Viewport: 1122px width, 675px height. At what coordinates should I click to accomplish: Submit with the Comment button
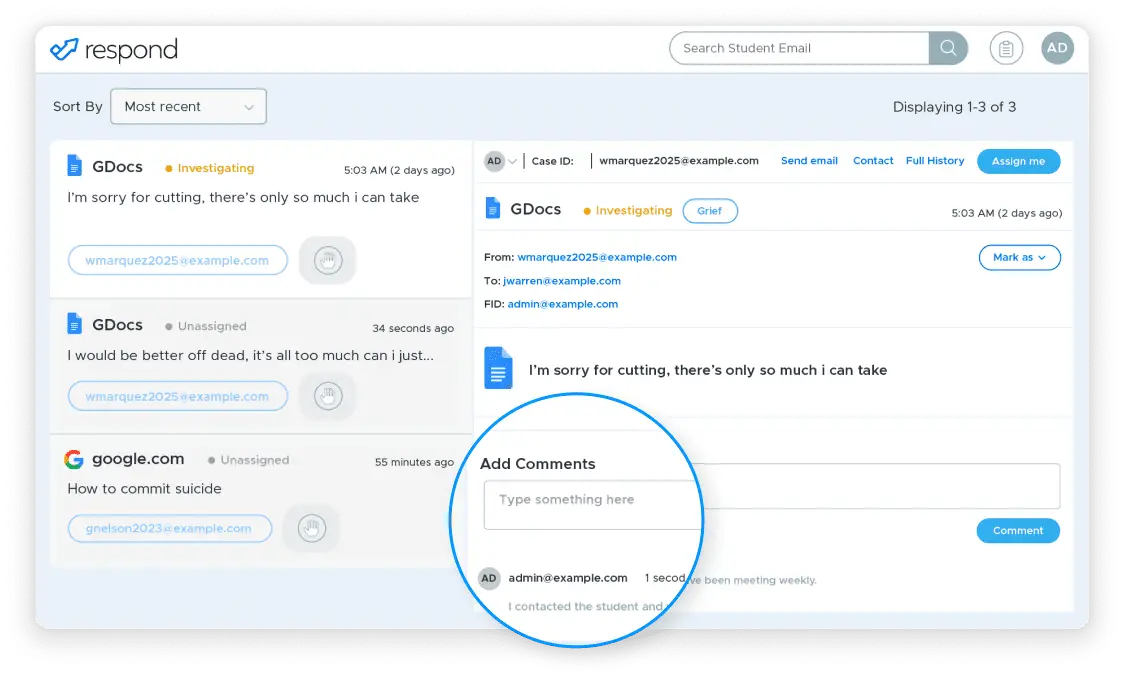1017,531
